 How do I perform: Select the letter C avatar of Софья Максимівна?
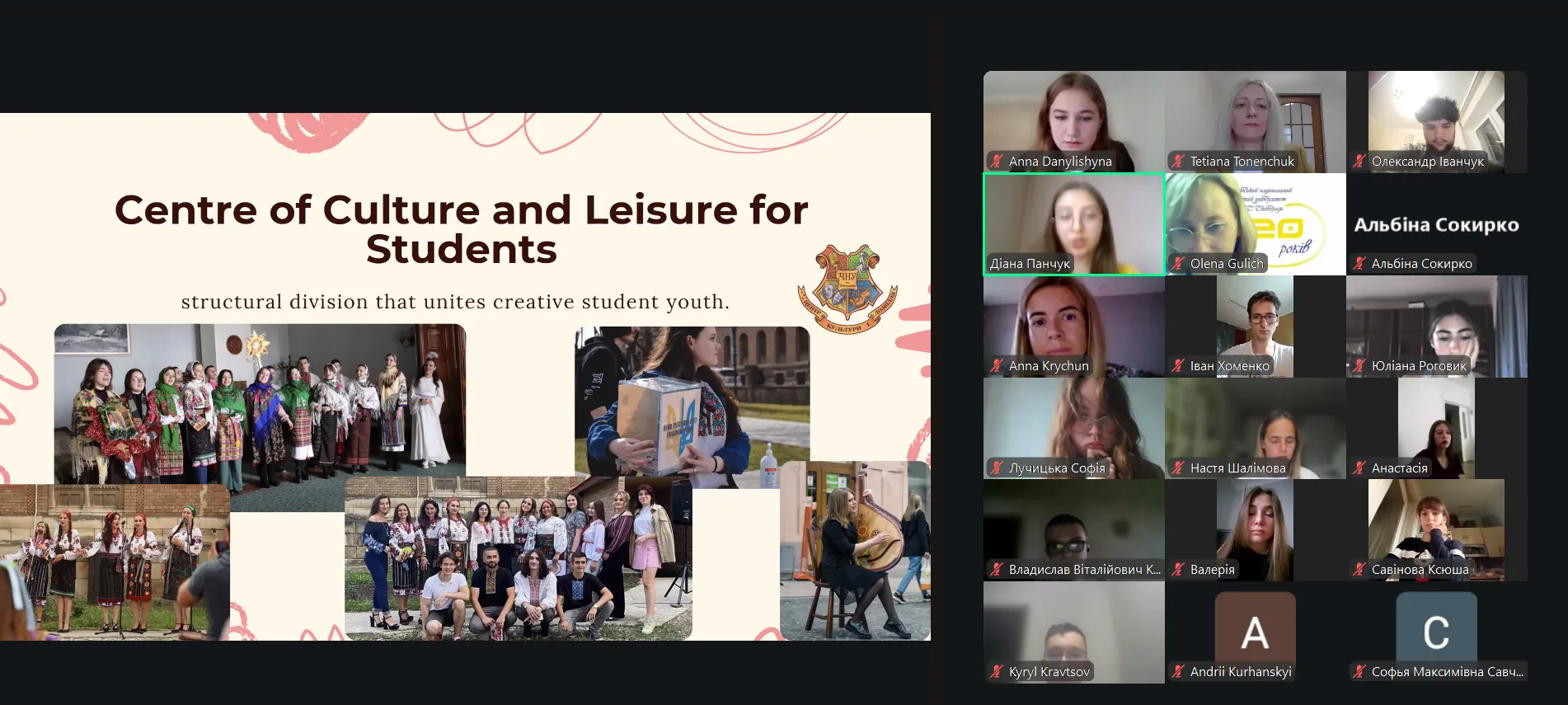(x=1436, y=632)
